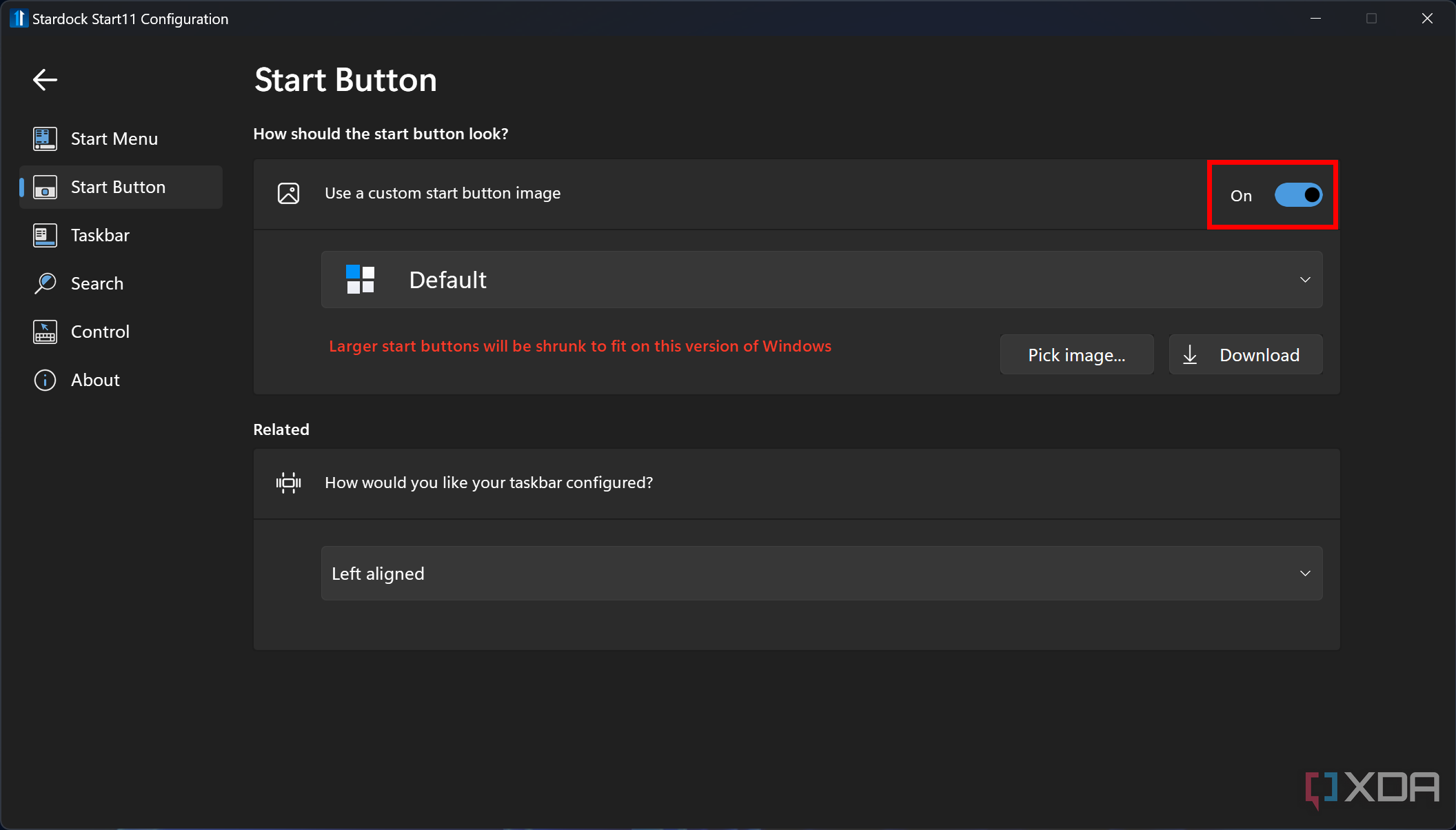Click the Start Menu sidebar icon

pyautogui.click(x=45, y=139)
